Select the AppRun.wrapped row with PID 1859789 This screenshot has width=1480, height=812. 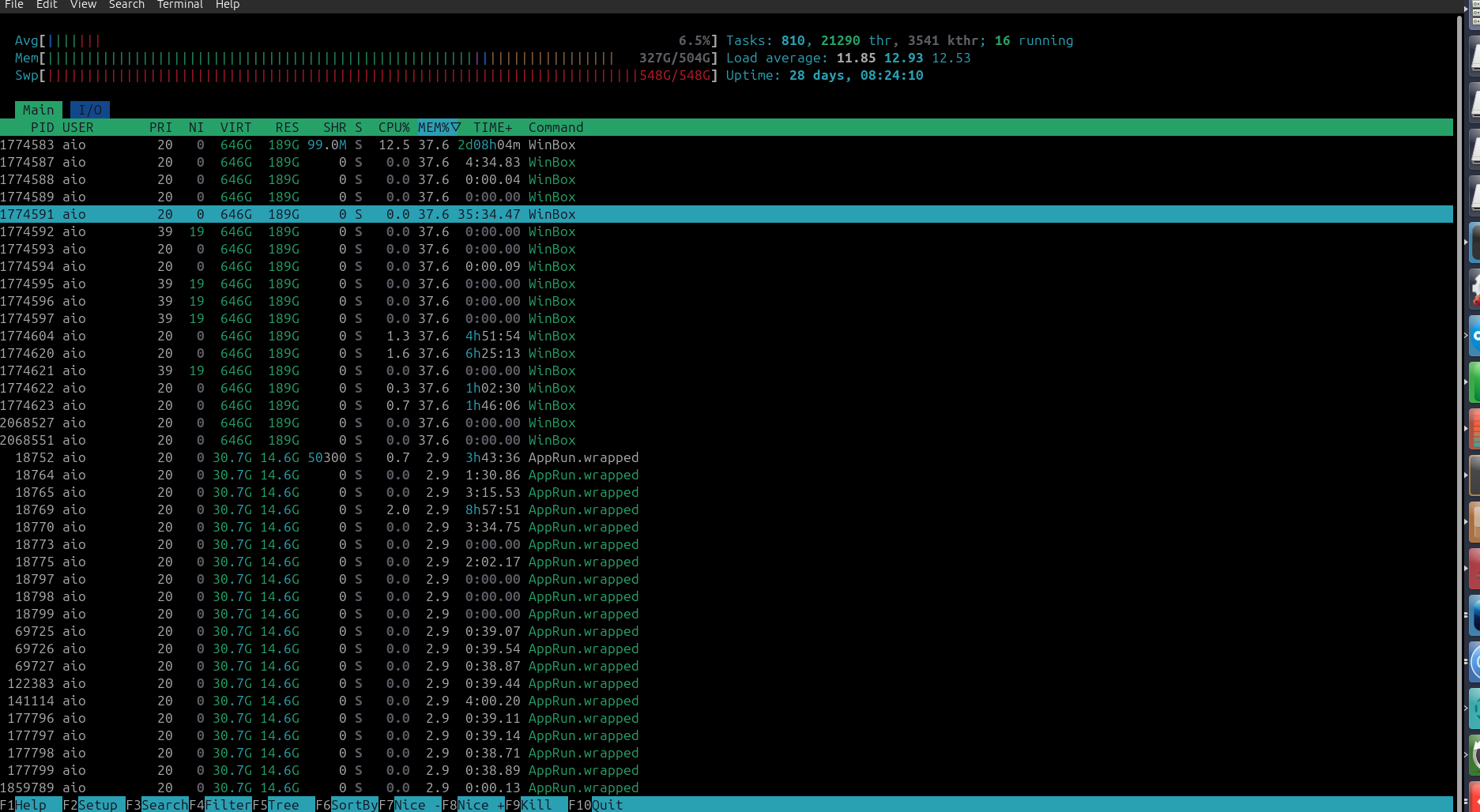[726, 788]
